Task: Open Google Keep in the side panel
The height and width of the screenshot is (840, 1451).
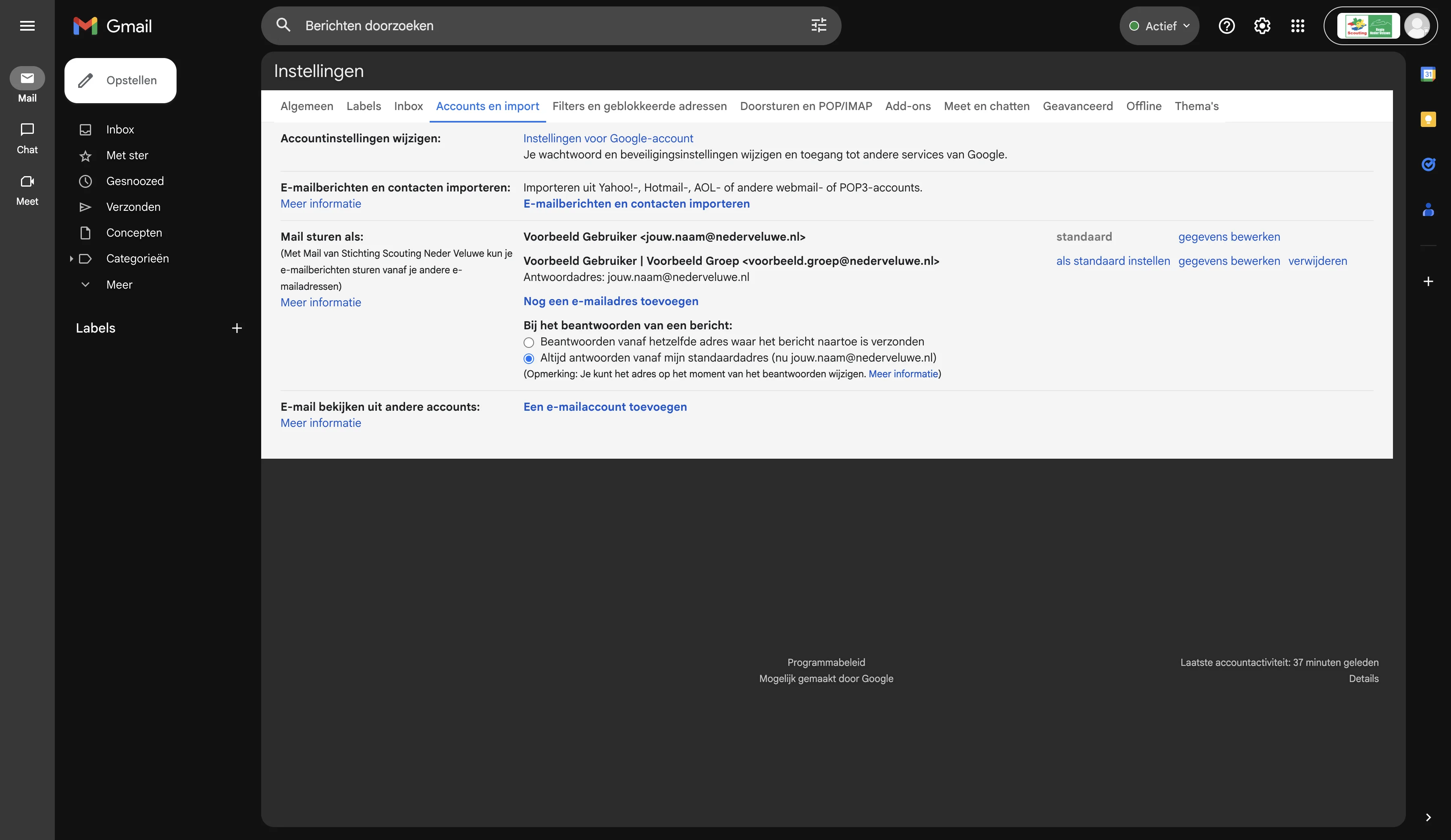Action: click(1429, 119)
